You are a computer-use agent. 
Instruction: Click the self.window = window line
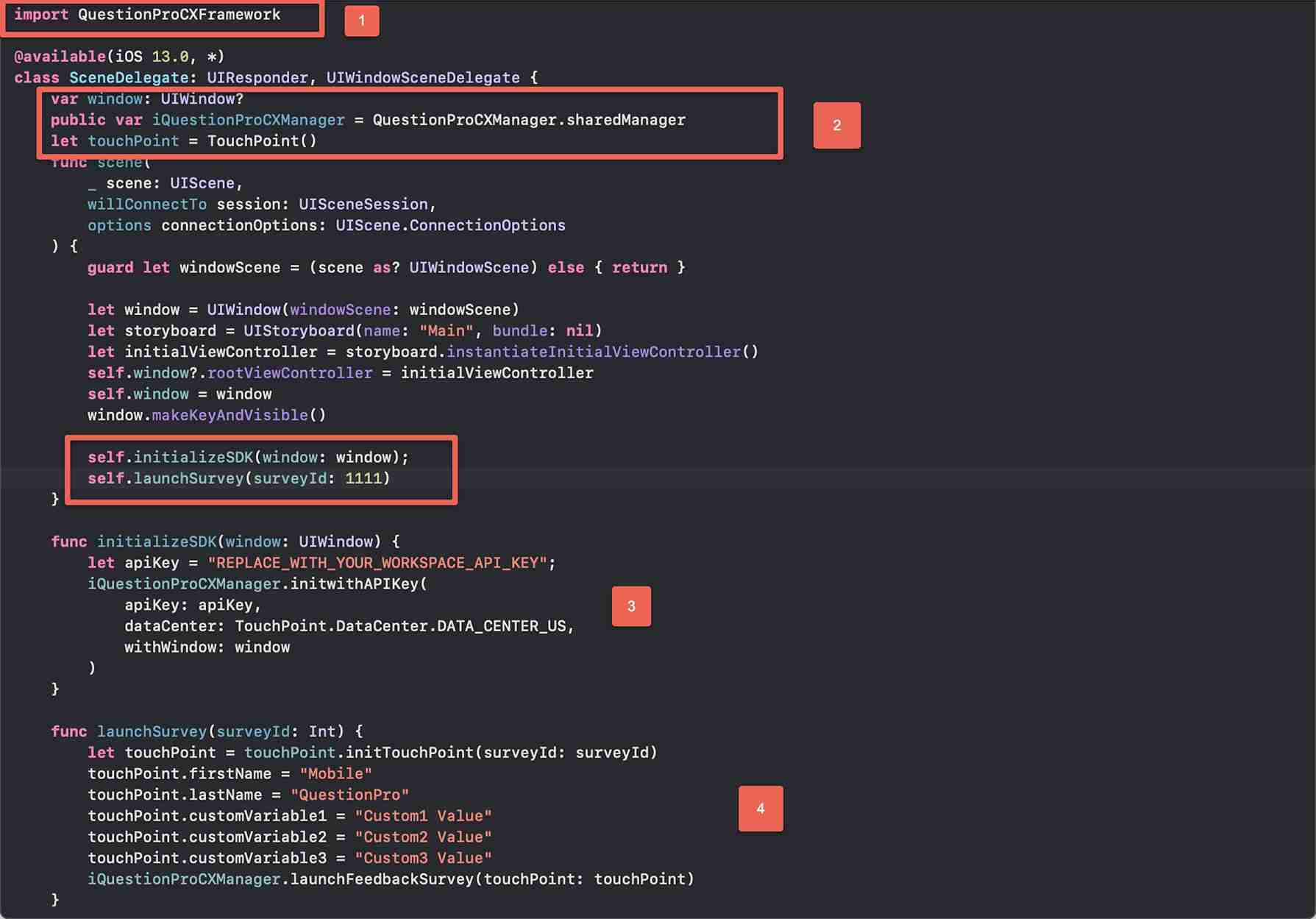tap(179, 394)
